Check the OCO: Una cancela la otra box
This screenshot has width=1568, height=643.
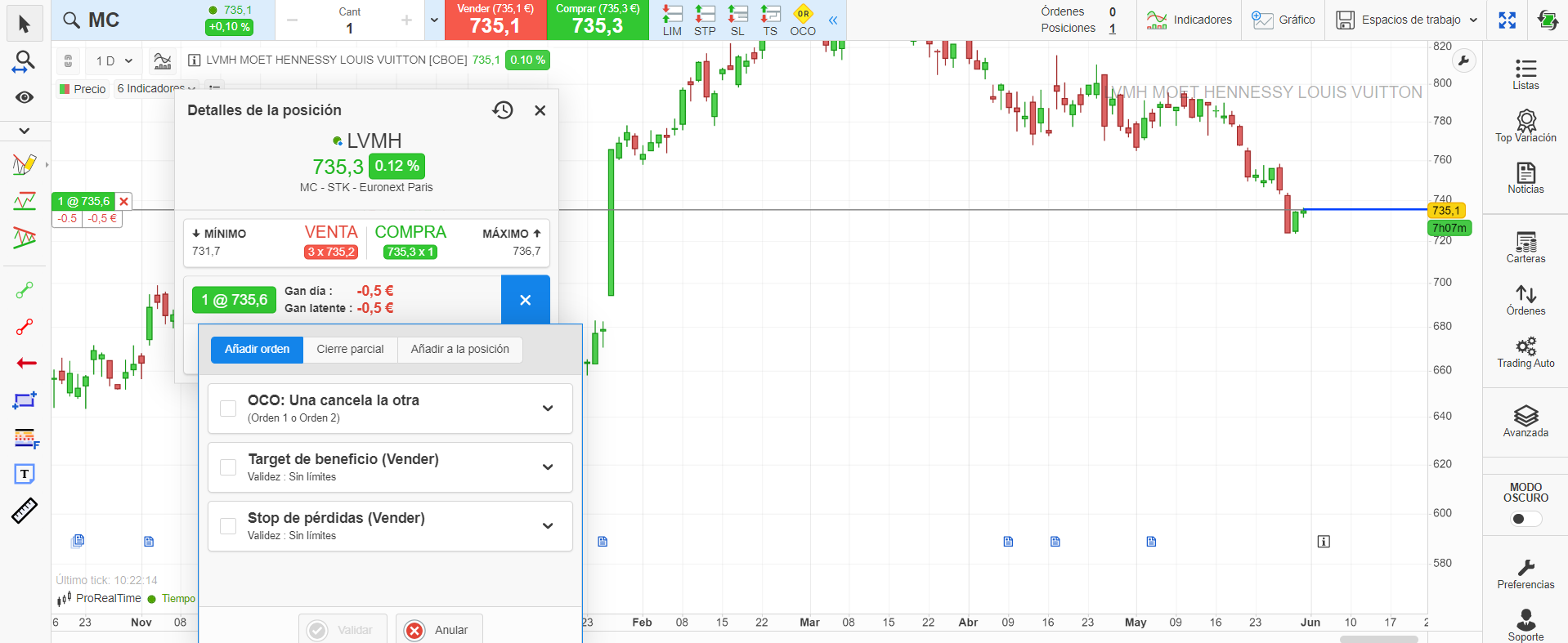coord(228,409)
